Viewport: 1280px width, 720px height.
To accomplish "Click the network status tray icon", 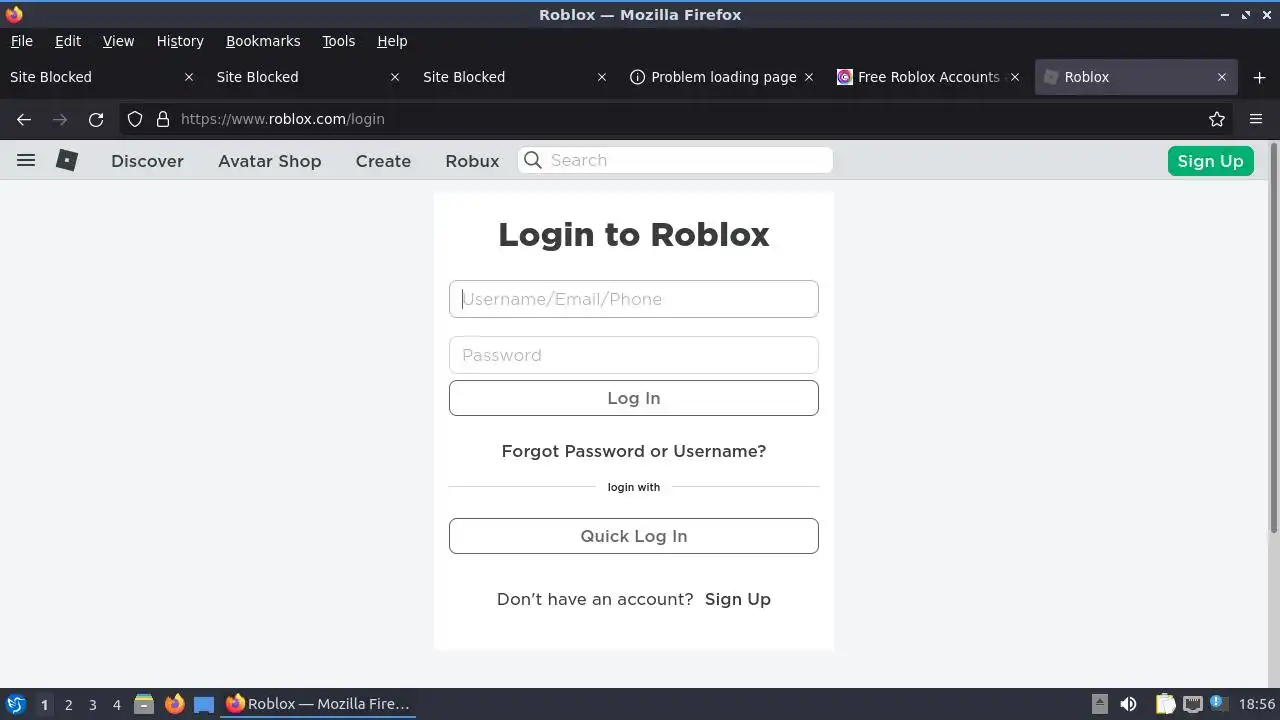I will pyautogui.click(x=1192, y=704).
